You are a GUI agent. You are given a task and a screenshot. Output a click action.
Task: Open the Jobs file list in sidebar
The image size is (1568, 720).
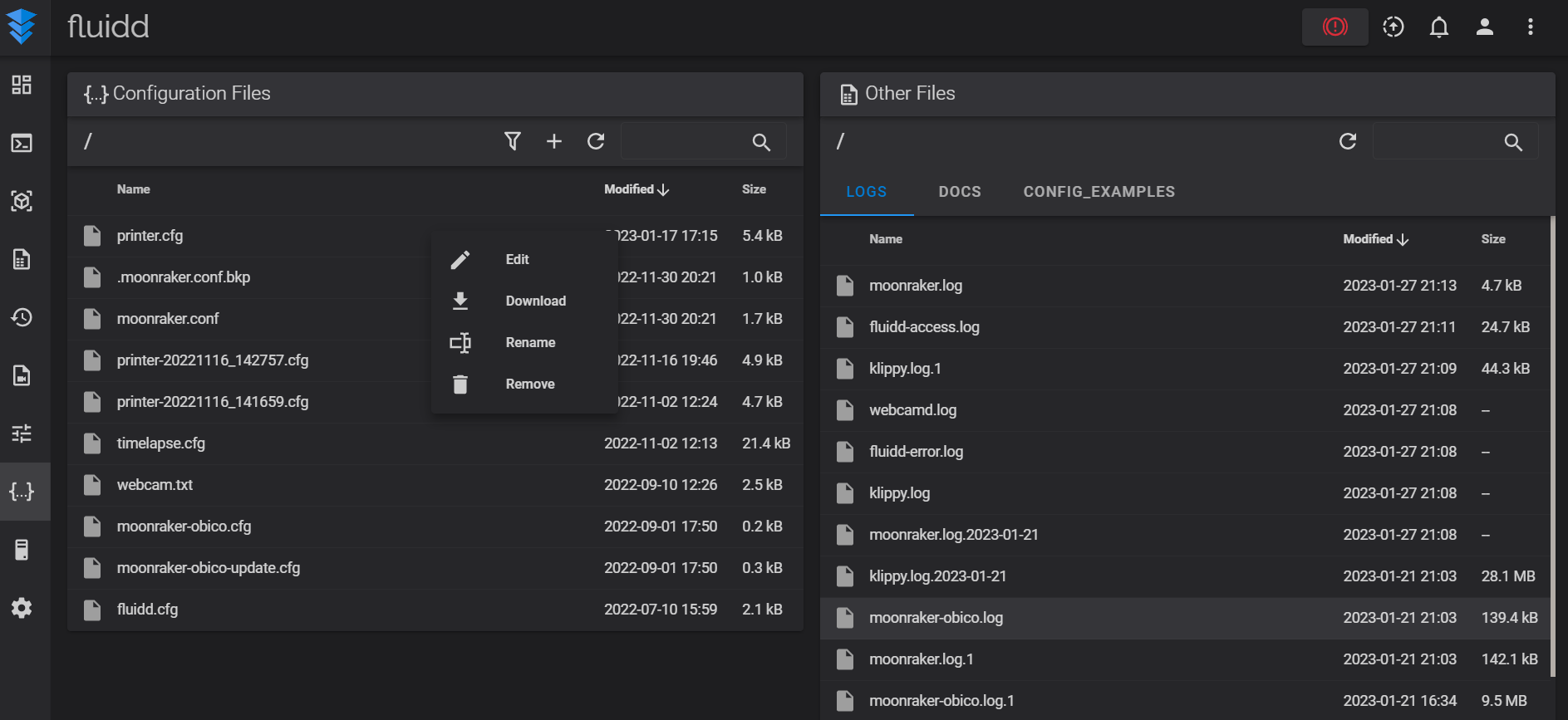[22, 259]
